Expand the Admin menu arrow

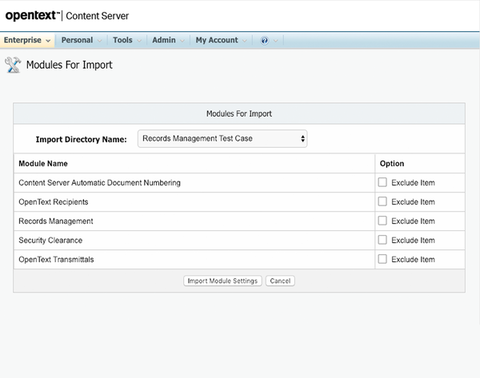[x=182, y=41]
